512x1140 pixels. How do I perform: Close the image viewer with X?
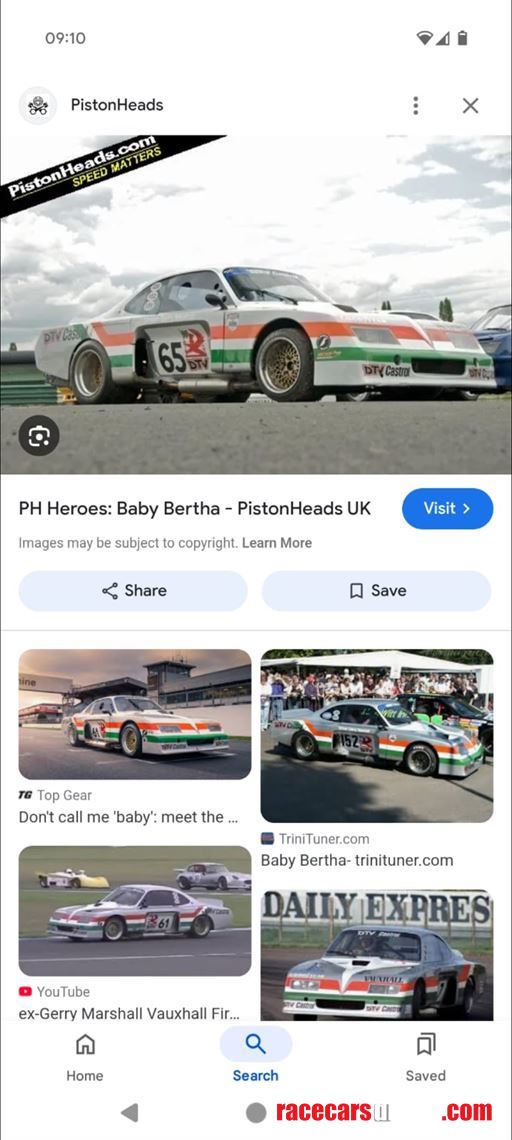(x=471, y=105)
